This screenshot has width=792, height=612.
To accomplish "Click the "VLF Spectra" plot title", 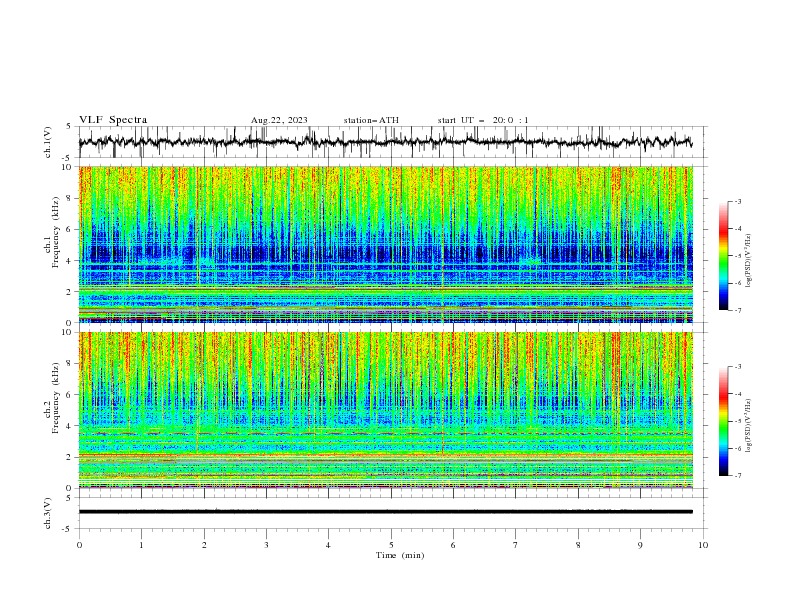I will [113, 120].
